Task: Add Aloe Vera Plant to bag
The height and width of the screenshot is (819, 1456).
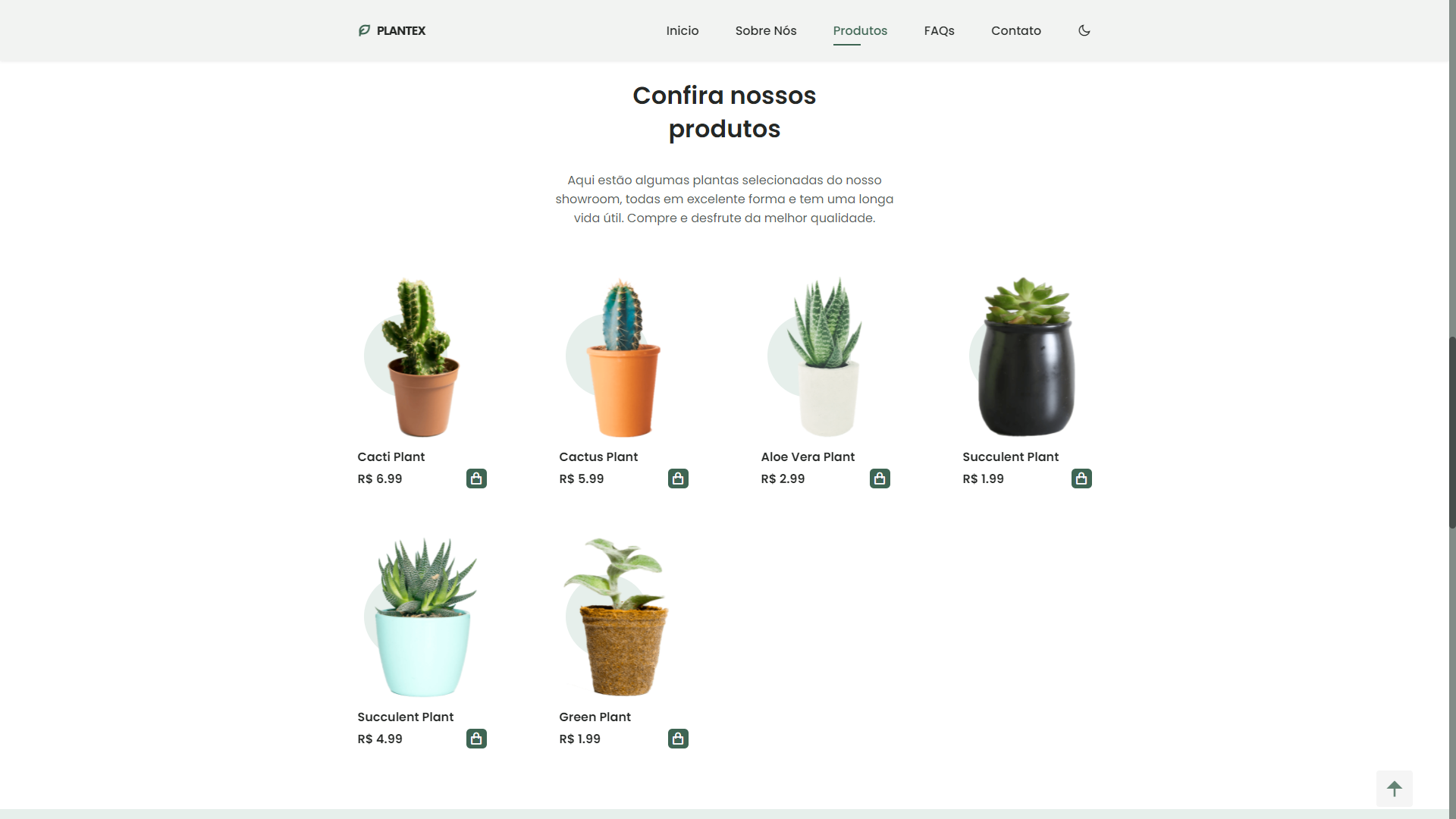Action: (x=880, y=479)
